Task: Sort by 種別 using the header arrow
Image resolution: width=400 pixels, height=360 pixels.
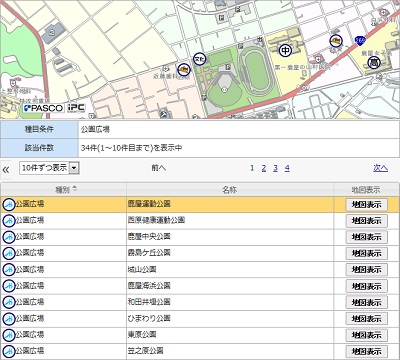Action: [75, 188]
